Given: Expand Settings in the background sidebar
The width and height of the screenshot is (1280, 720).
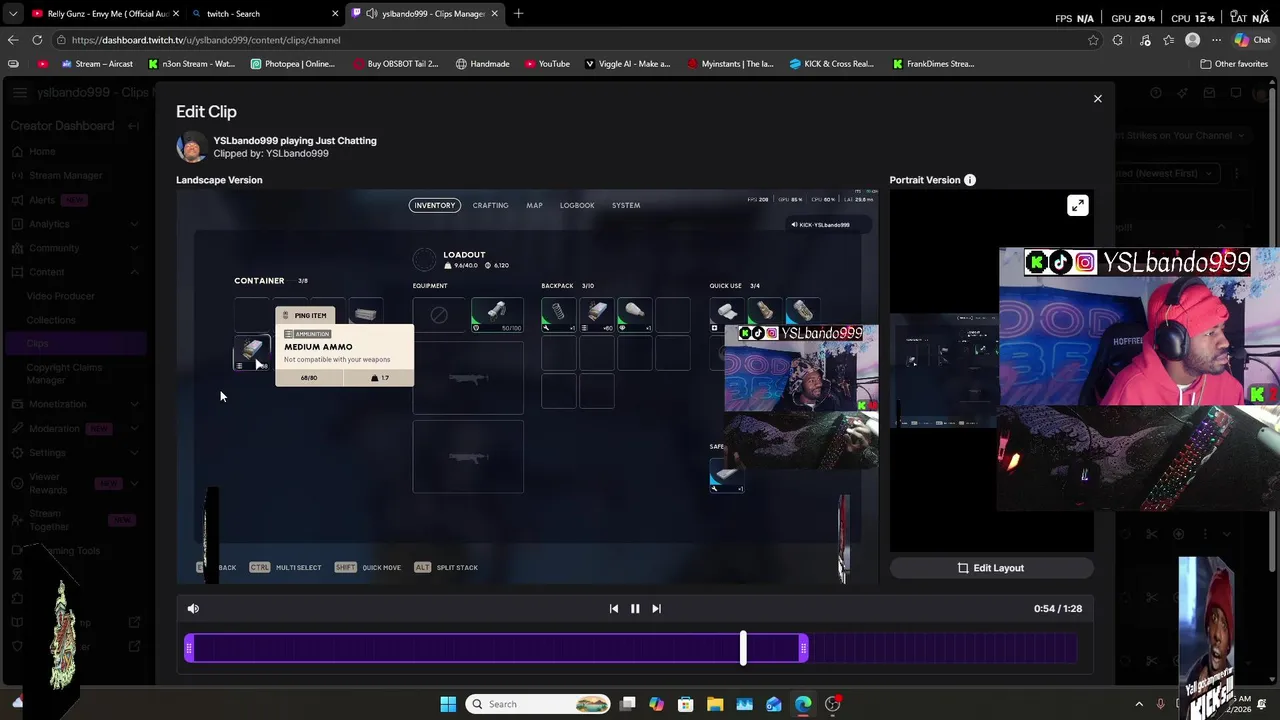Looking at the screenshot, I should (134, 452).
